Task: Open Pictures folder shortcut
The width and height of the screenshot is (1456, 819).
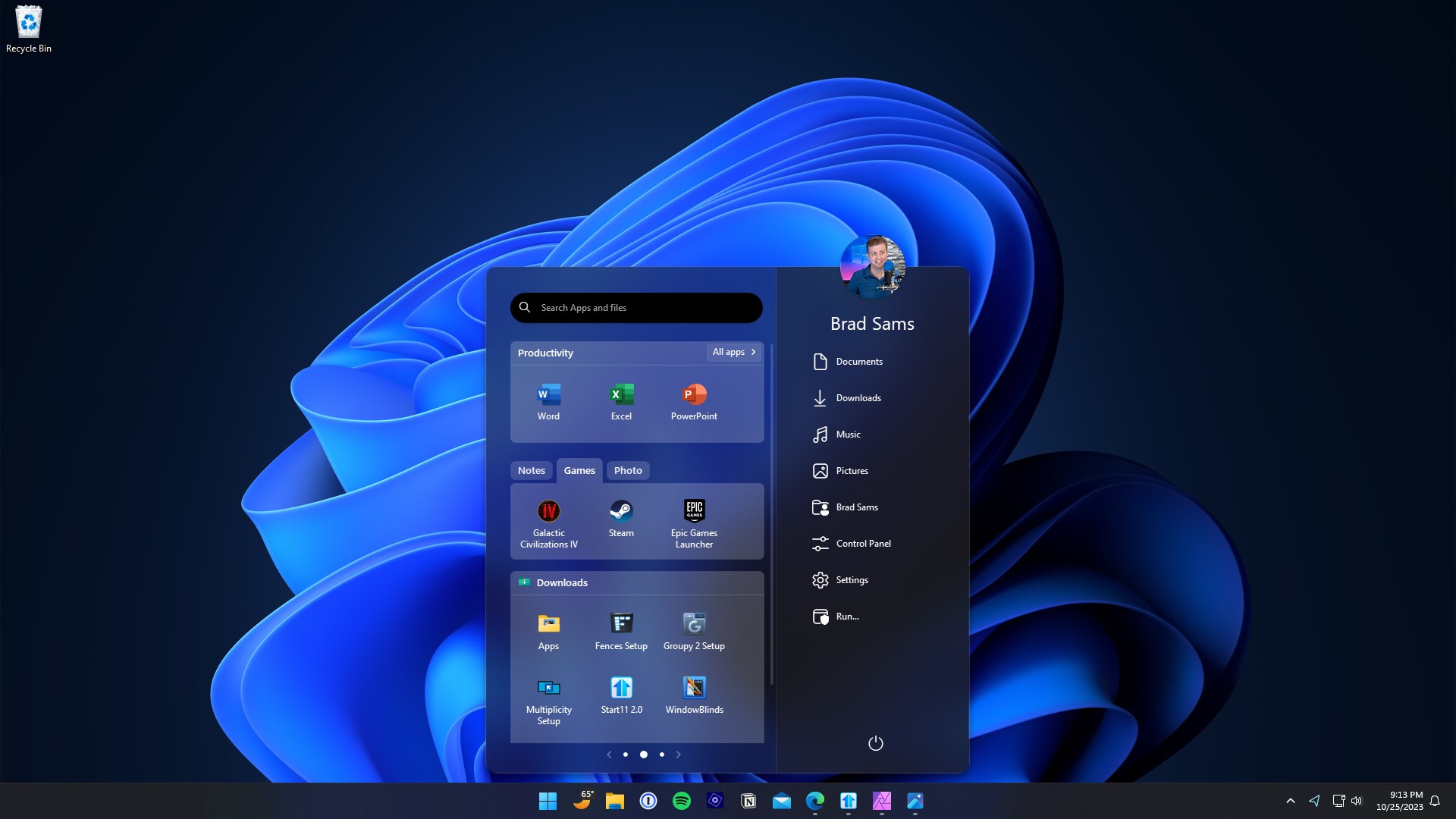Action: [x=840, y=471]
